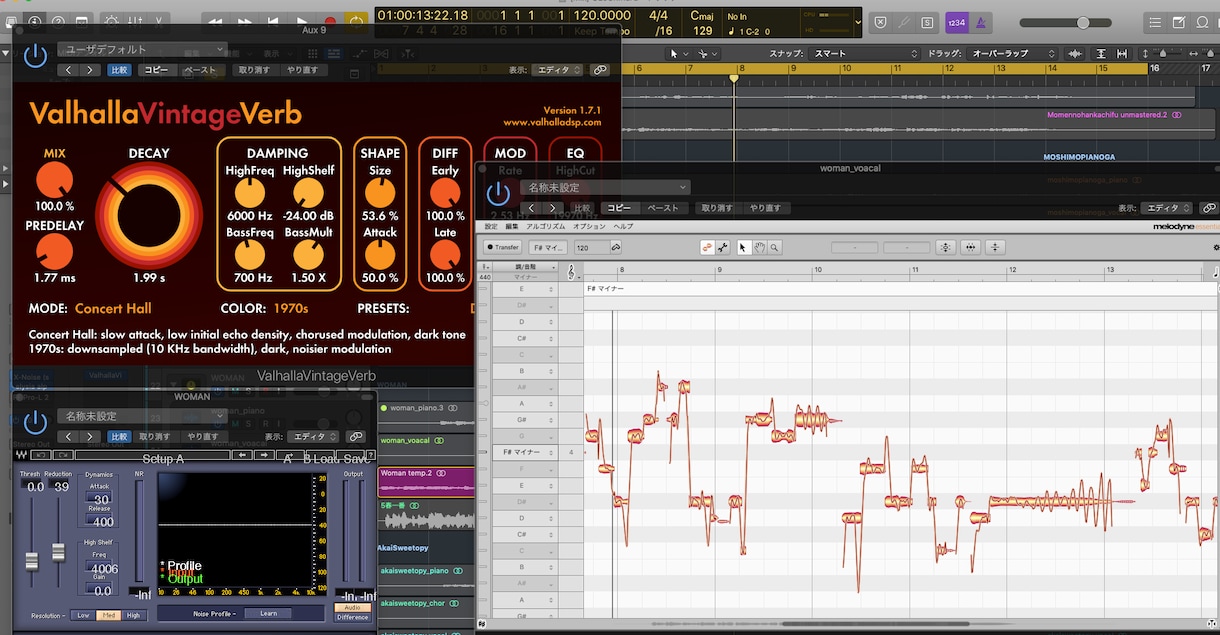Open Melodyne オプション menu
Viewport: 1220px width, 635px height.
click(589, 227)
